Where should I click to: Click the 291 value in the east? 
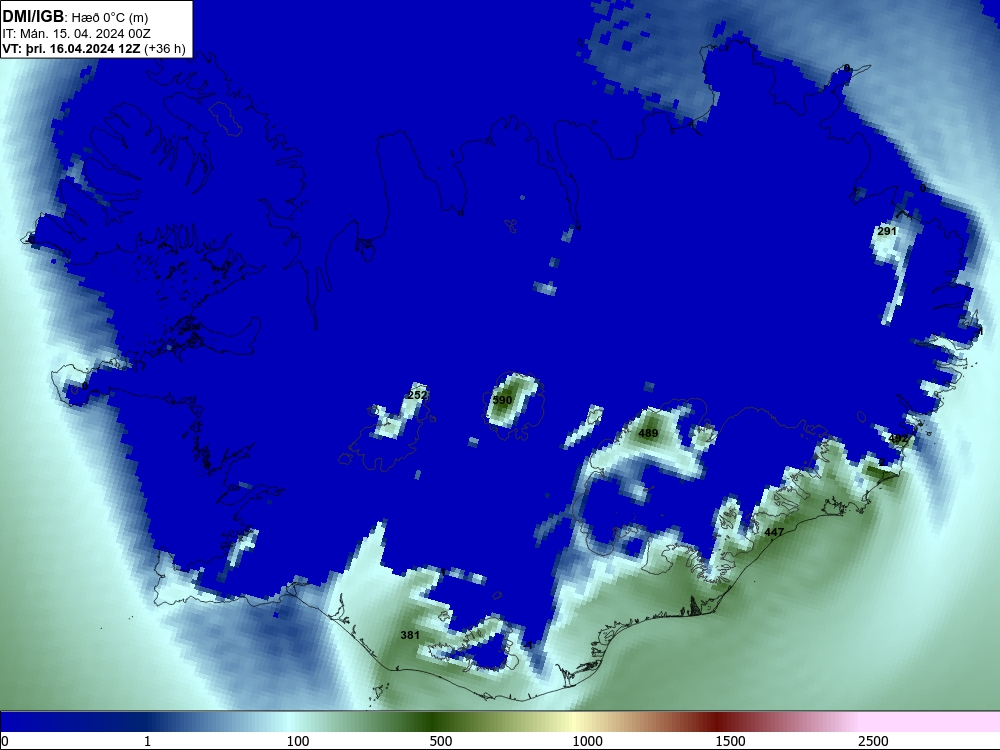coord(887,231)
